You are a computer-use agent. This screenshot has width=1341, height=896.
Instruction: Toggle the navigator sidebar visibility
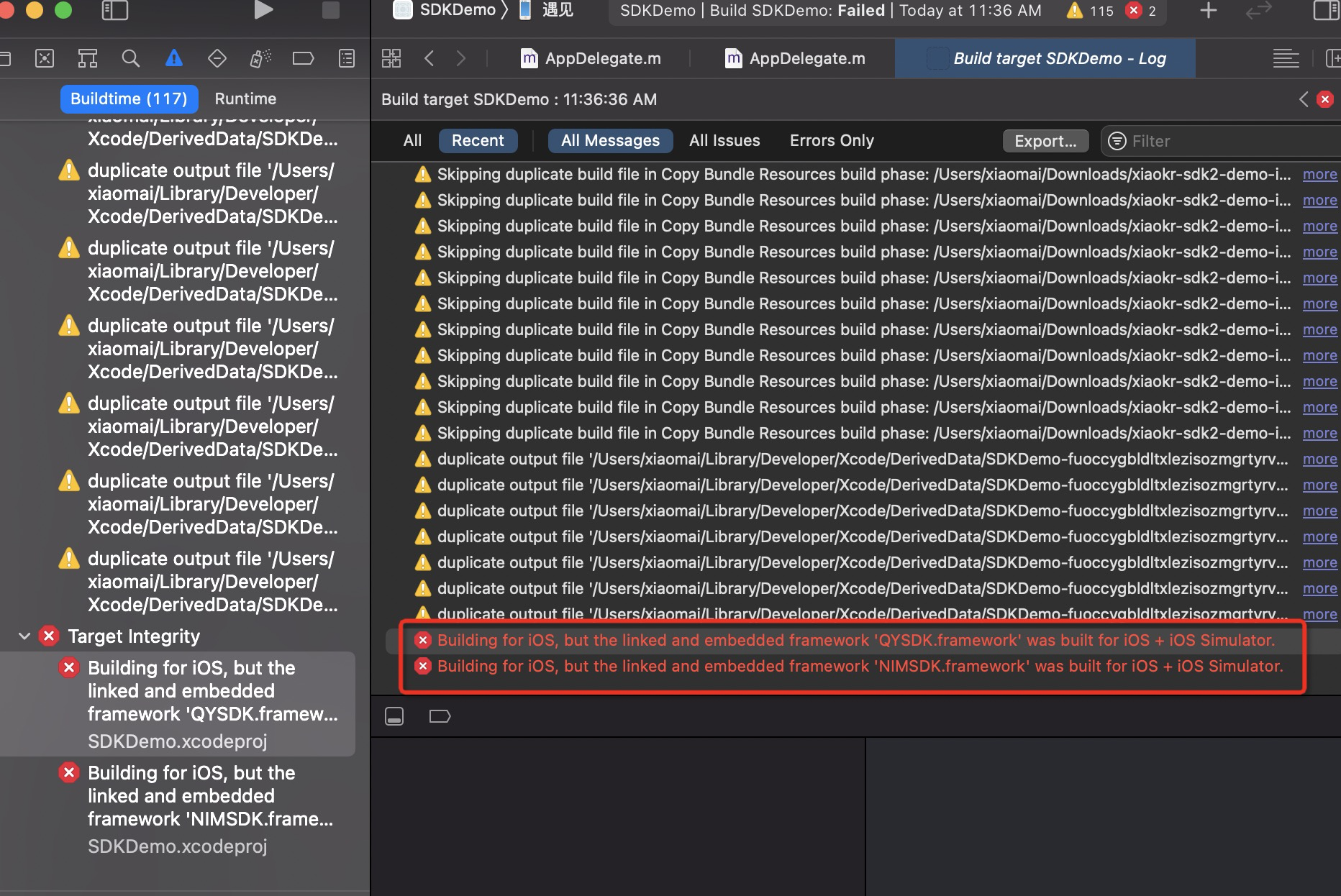tap(115, 10)
